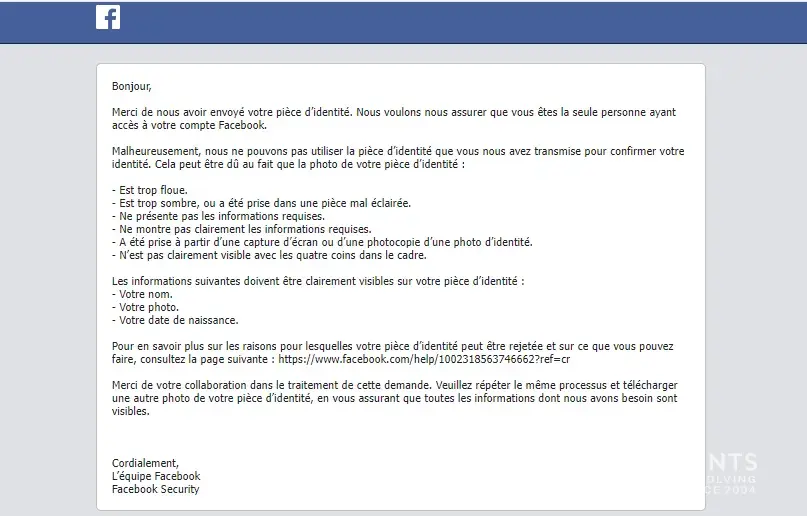Image resolution: width=807 pixels, height=516 pixels.
Task: Select the "quatre coins dans le cadre" line
Action: coord(284,255)
